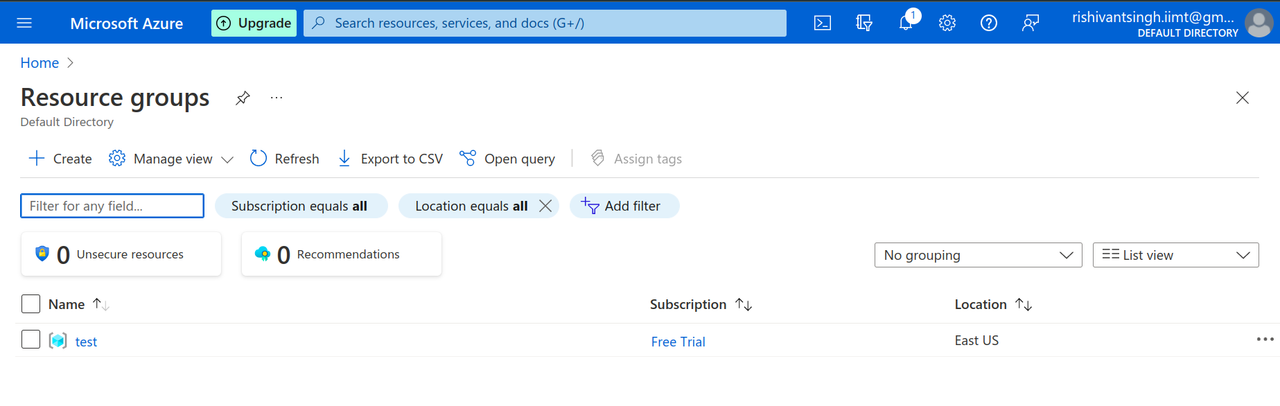The image size is (1280, 406).
Task: Open portal settings gear icon
Action: 947,23
